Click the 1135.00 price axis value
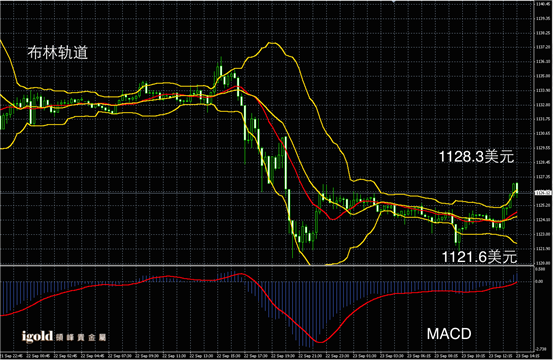The width and height of the screenshot is (553, 360). pos(543,76)
